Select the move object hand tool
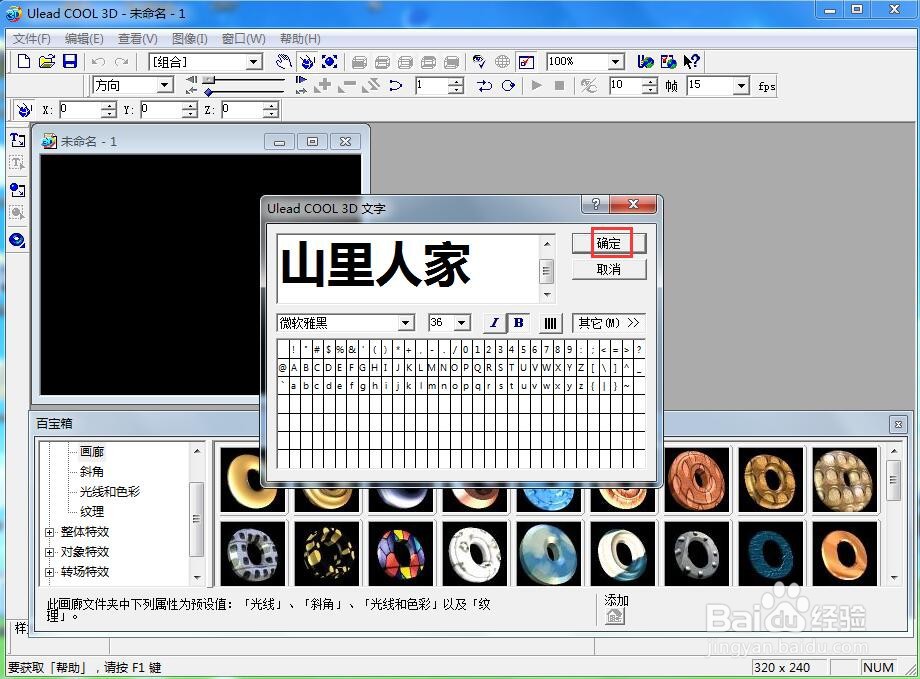This screenshot has width=920, height=679. (x=284, y=61)
